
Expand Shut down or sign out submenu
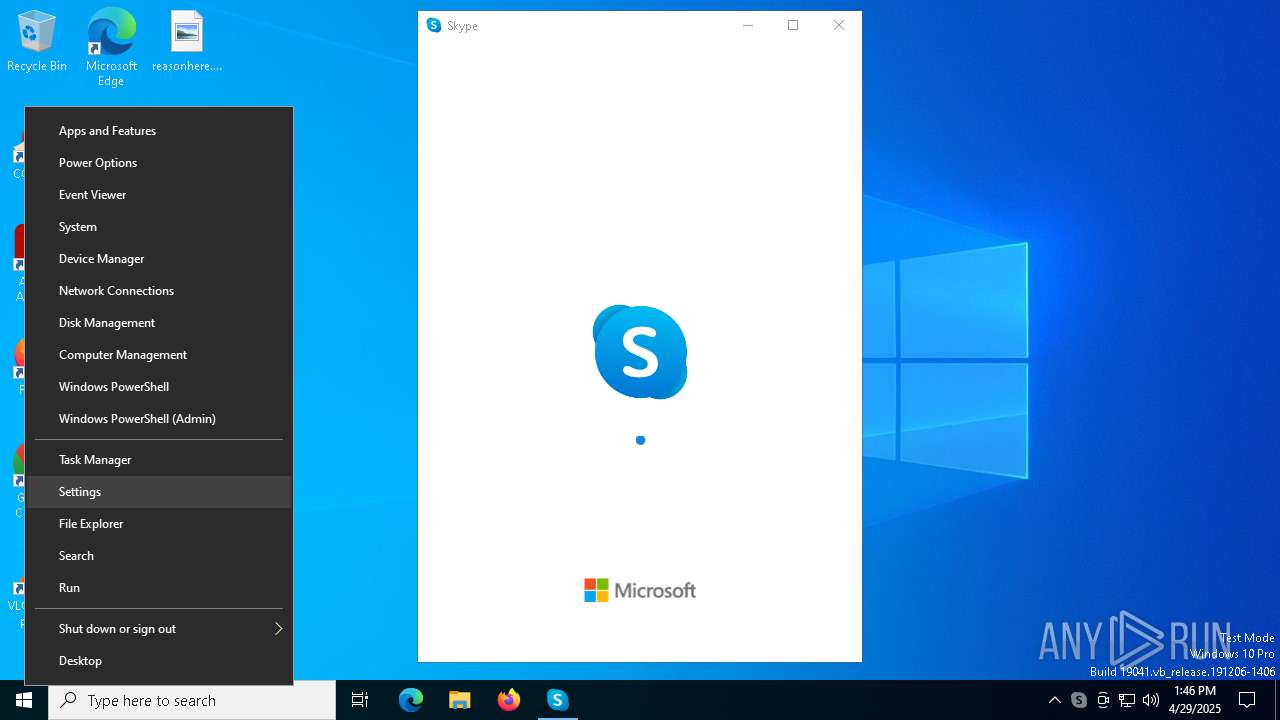coord(159,629)
